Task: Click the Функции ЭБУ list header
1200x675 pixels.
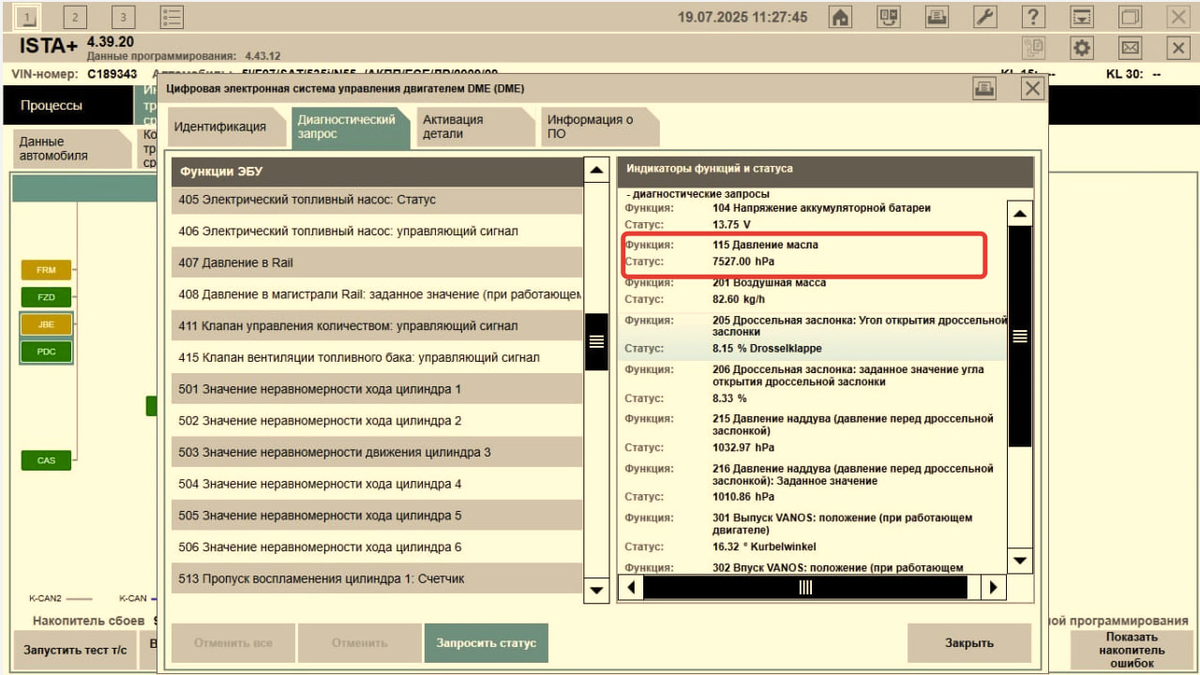Action: tap(376, 171)
